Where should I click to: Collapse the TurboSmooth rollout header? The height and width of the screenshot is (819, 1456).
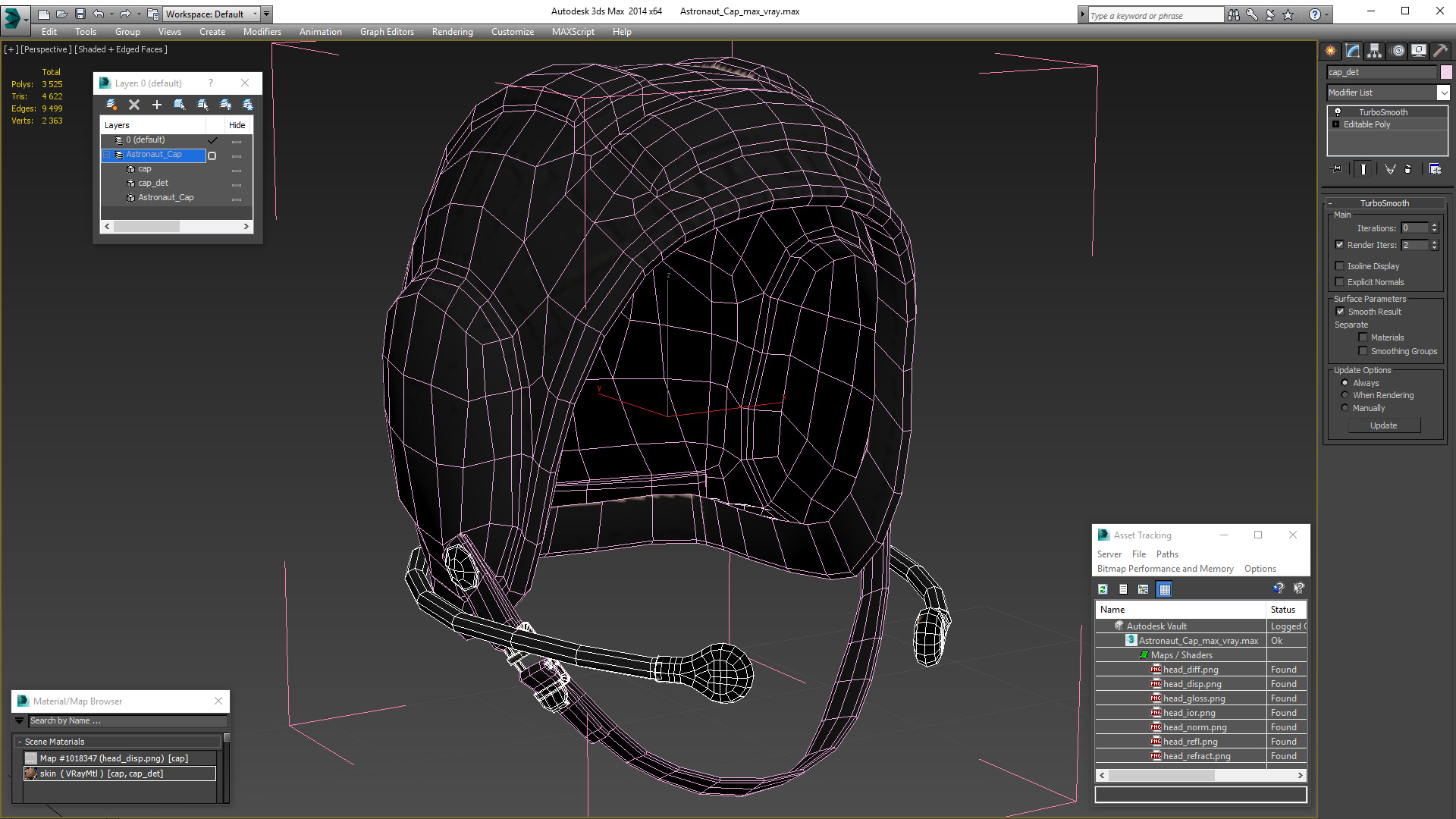click(1385, 203)
